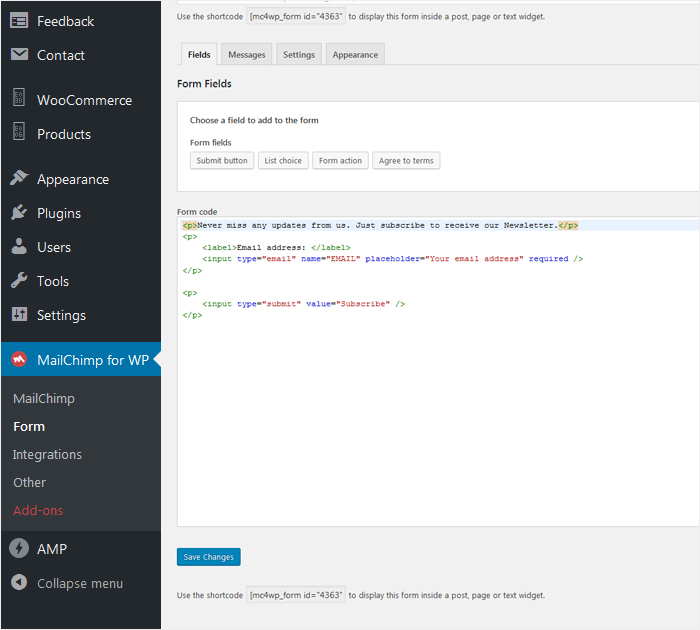The width and height of the screenshot is (700, 630).
Task: Add a Submit button field
Action: click(222, 160)
